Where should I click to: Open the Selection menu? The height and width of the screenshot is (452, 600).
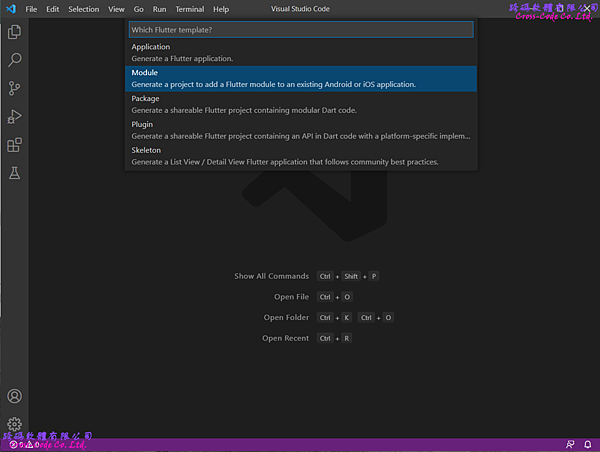[83, 9]
